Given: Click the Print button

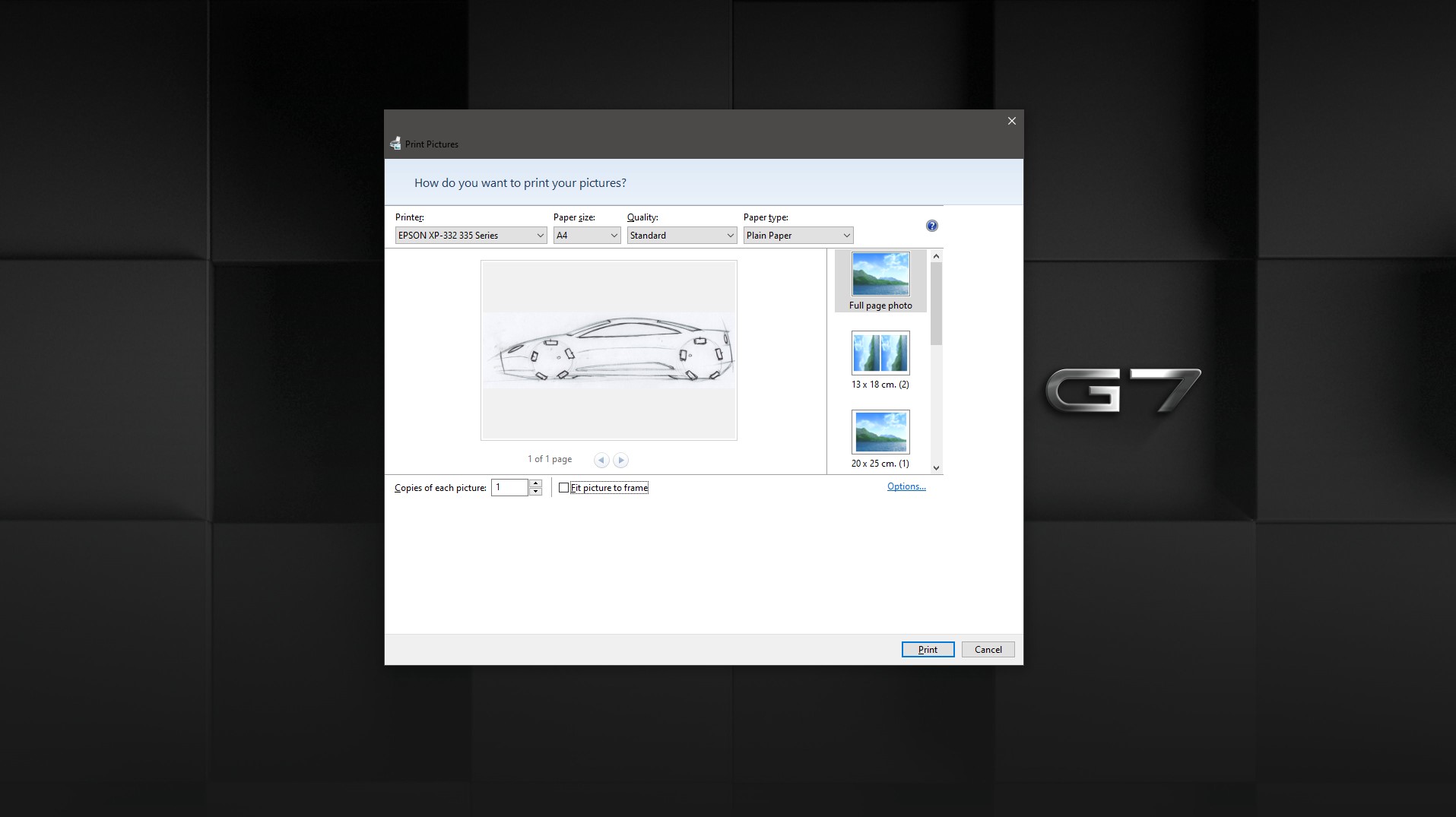Looking at the screenshot, I should 928,649.
